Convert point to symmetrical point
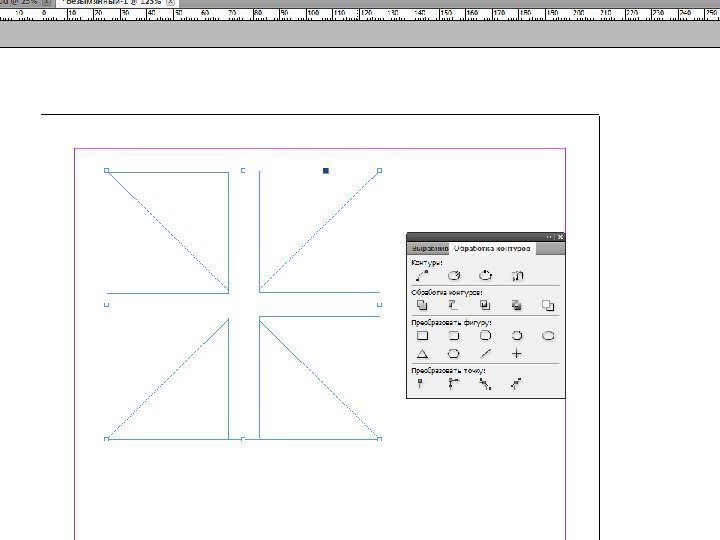This screenshot has height=540, width=720. tap(517, 383)
